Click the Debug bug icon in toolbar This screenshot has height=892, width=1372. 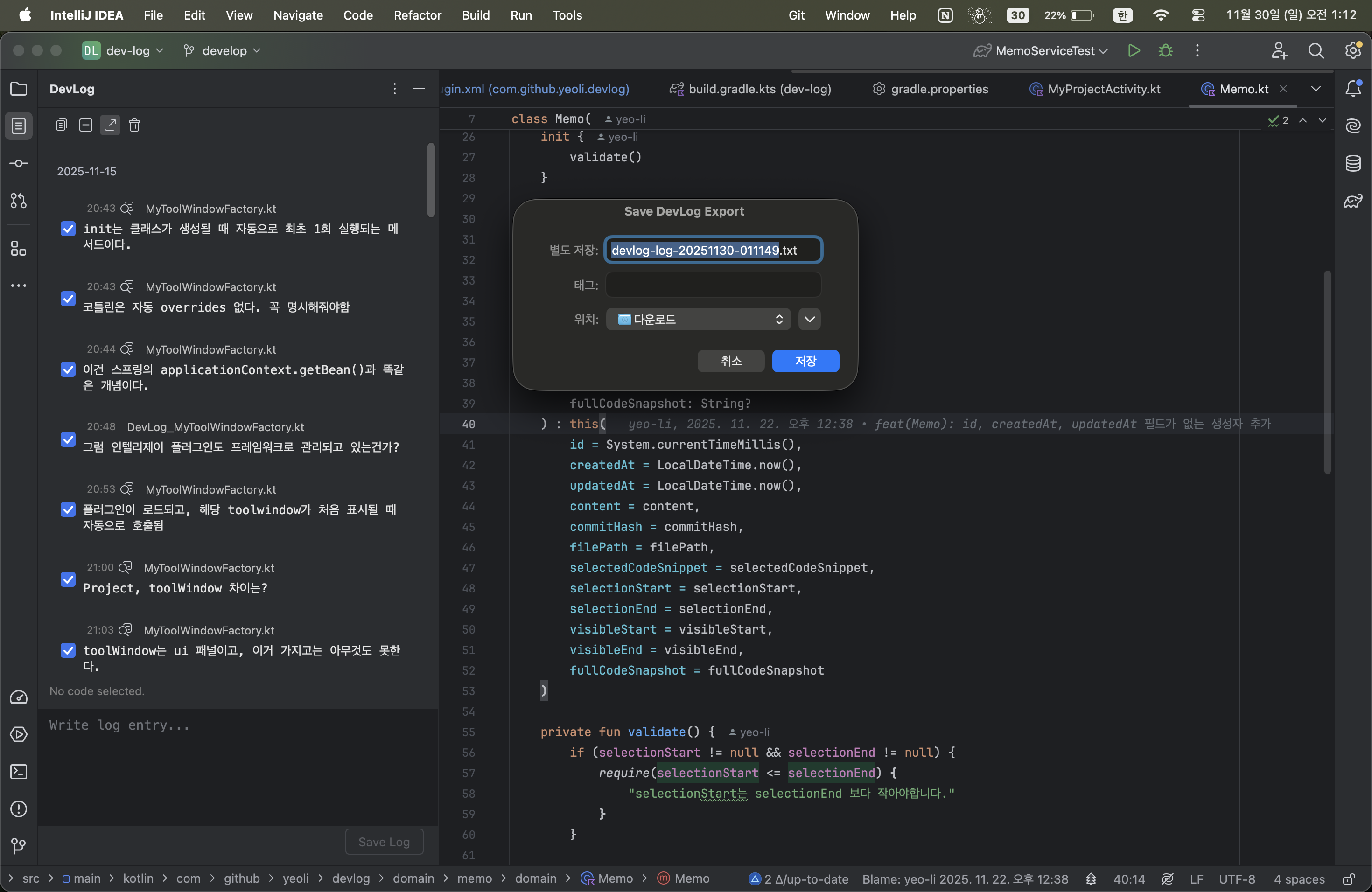[1165, 51]
